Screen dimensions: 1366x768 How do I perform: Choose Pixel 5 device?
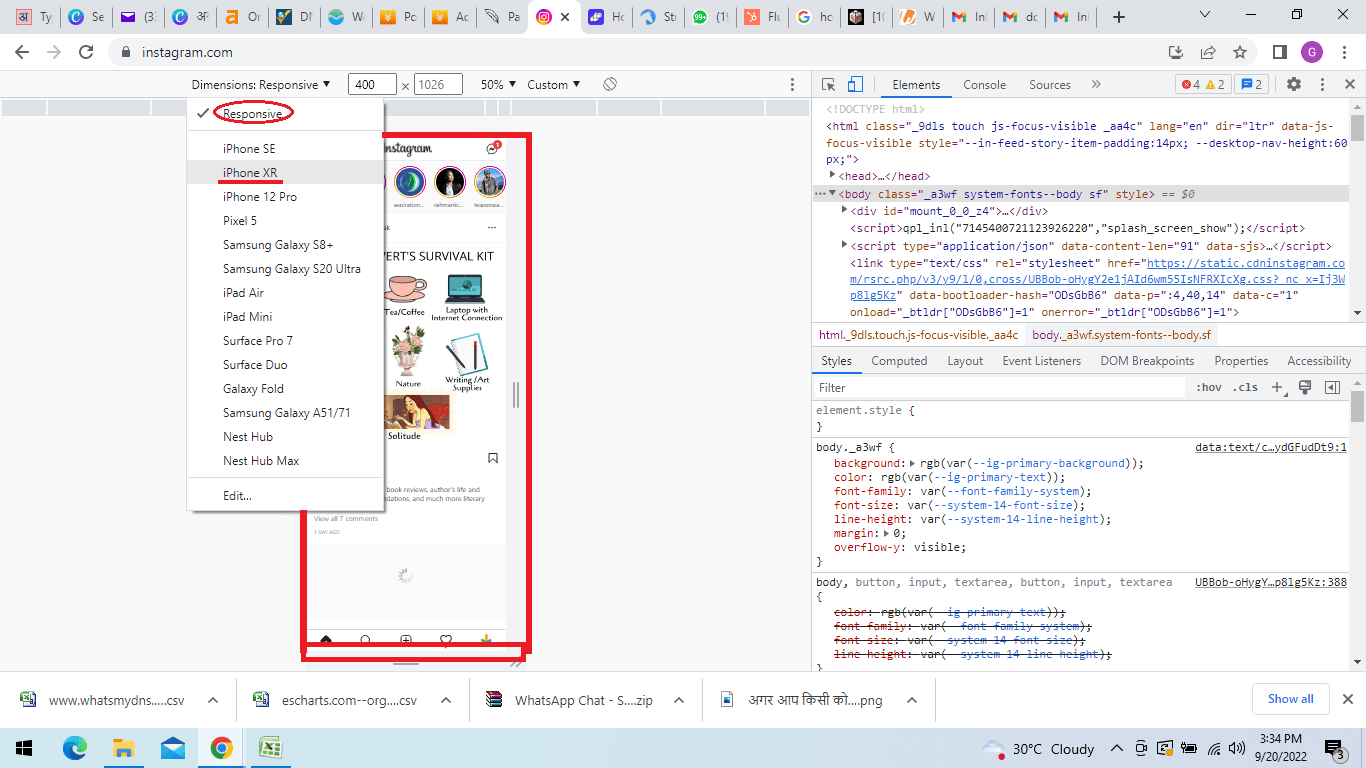[x=285, y=221]
